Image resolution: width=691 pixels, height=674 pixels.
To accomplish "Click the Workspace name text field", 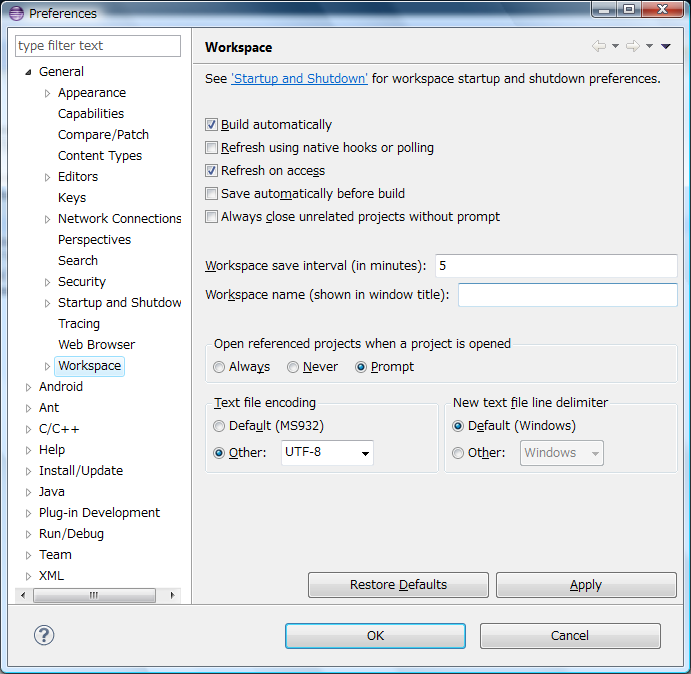I will pyautogui.click(x=568, y=295).
